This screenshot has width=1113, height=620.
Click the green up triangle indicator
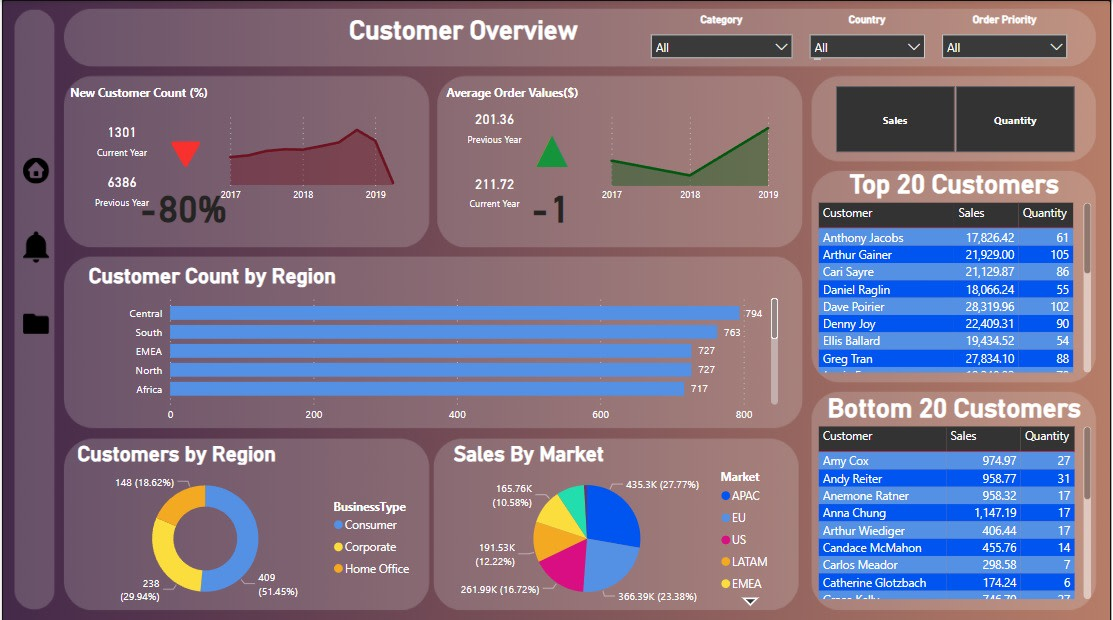[552, 152]
